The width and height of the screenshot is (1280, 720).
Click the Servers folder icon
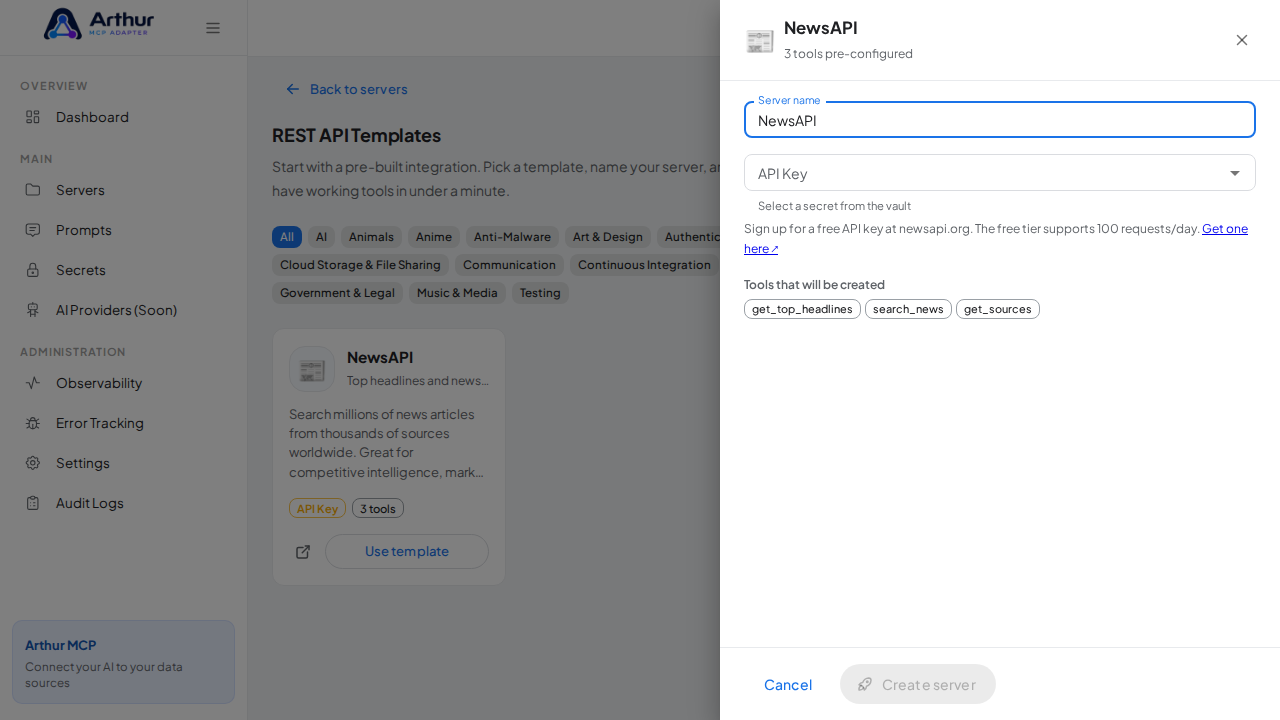33,190
